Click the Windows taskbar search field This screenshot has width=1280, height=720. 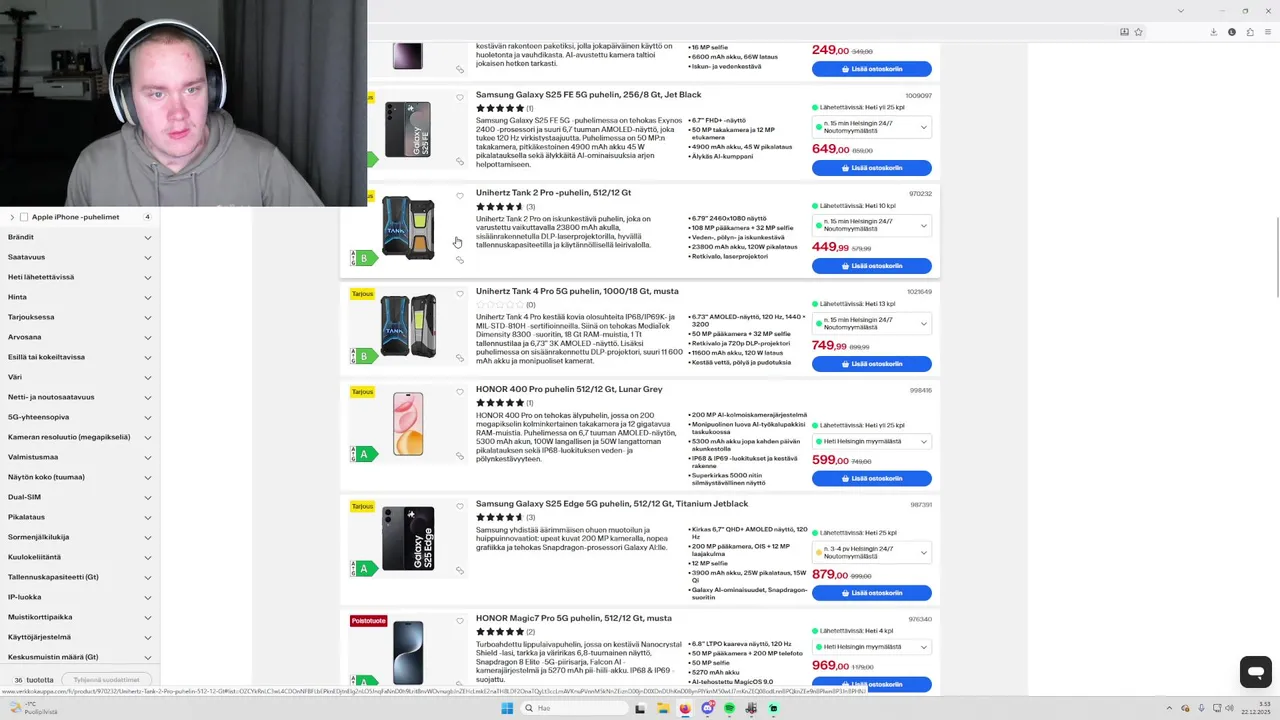(x=573, y=708)
